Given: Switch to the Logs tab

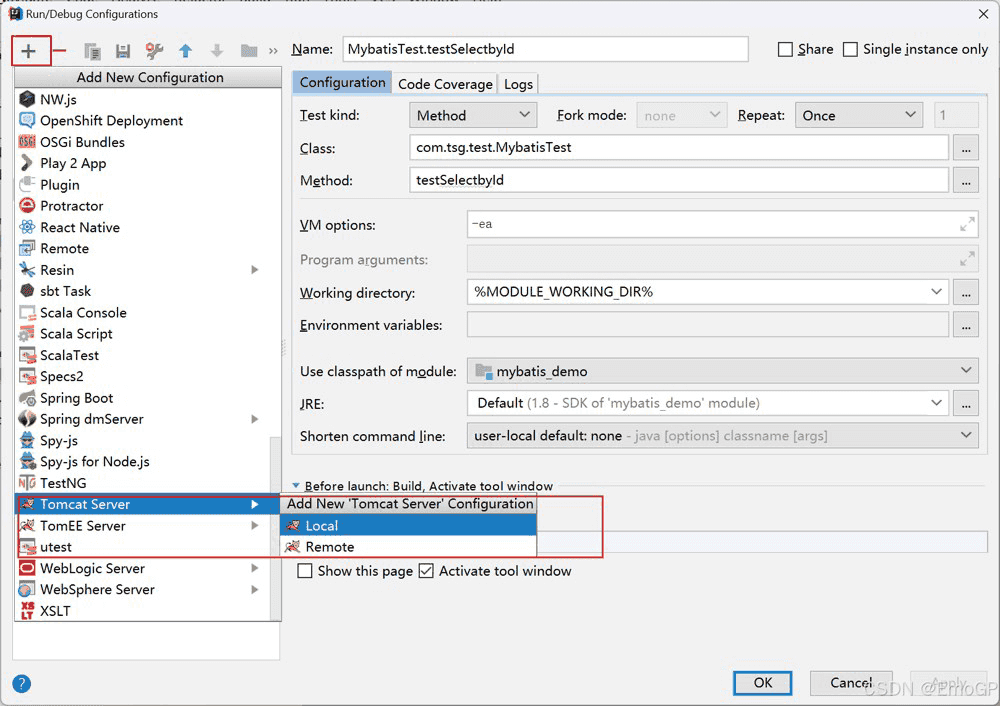Looking at the screenshot, I should (518, 84).
